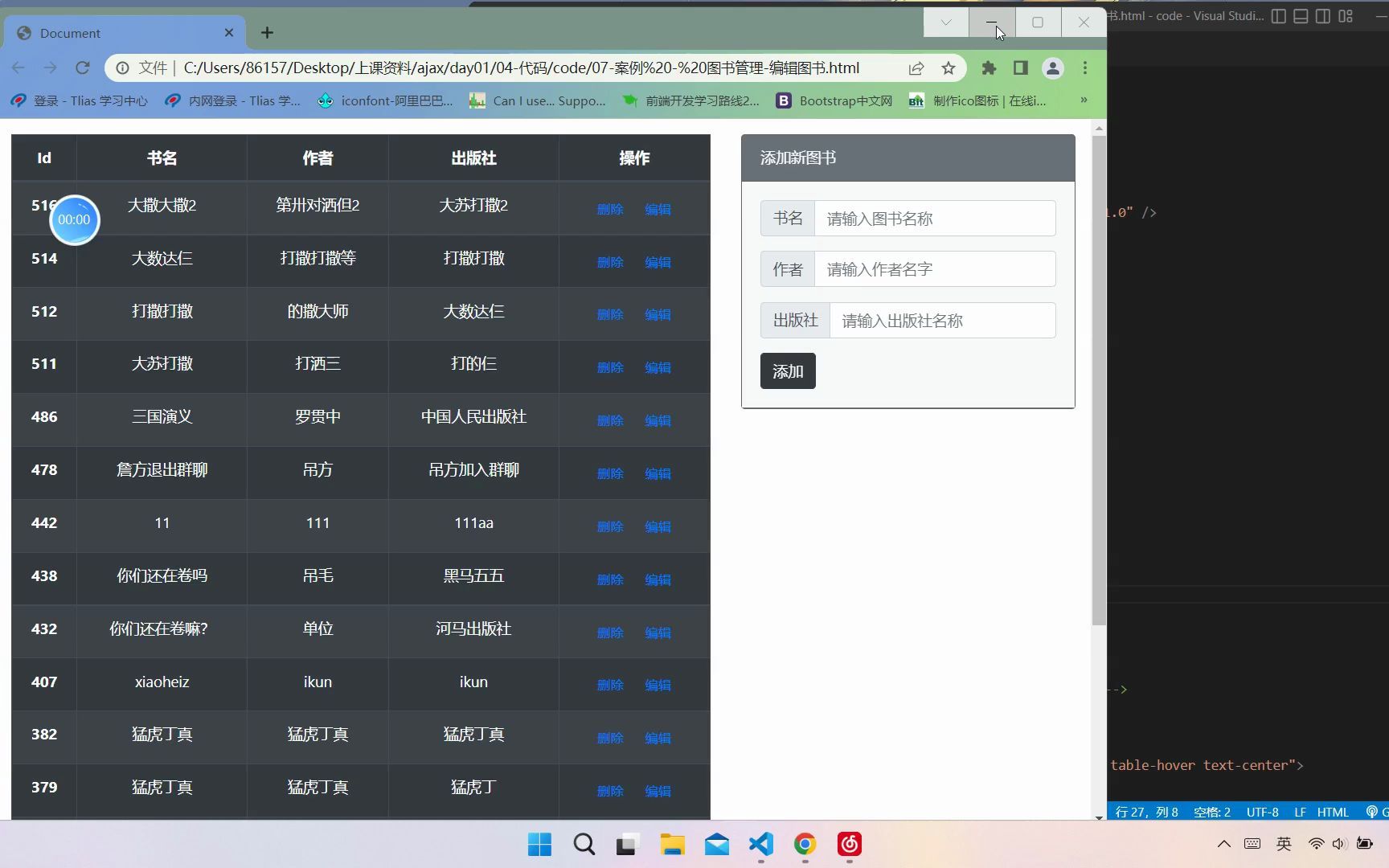The height and width of the screenshot is (868, 1389).
Task: Toggle secondary sidebar in VS Code
Action: [x=1323, y=16]
